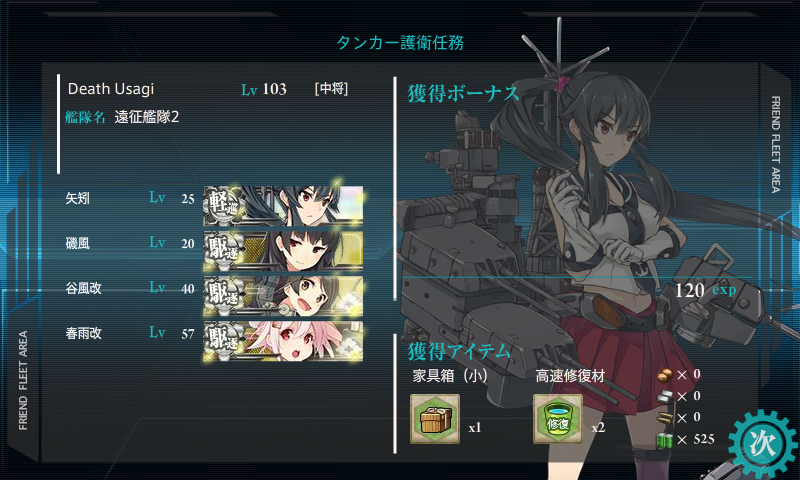This screenshot has width=800, height=480.
Task: Select Isokaze's destroyer banner
Action: point(283,251)
